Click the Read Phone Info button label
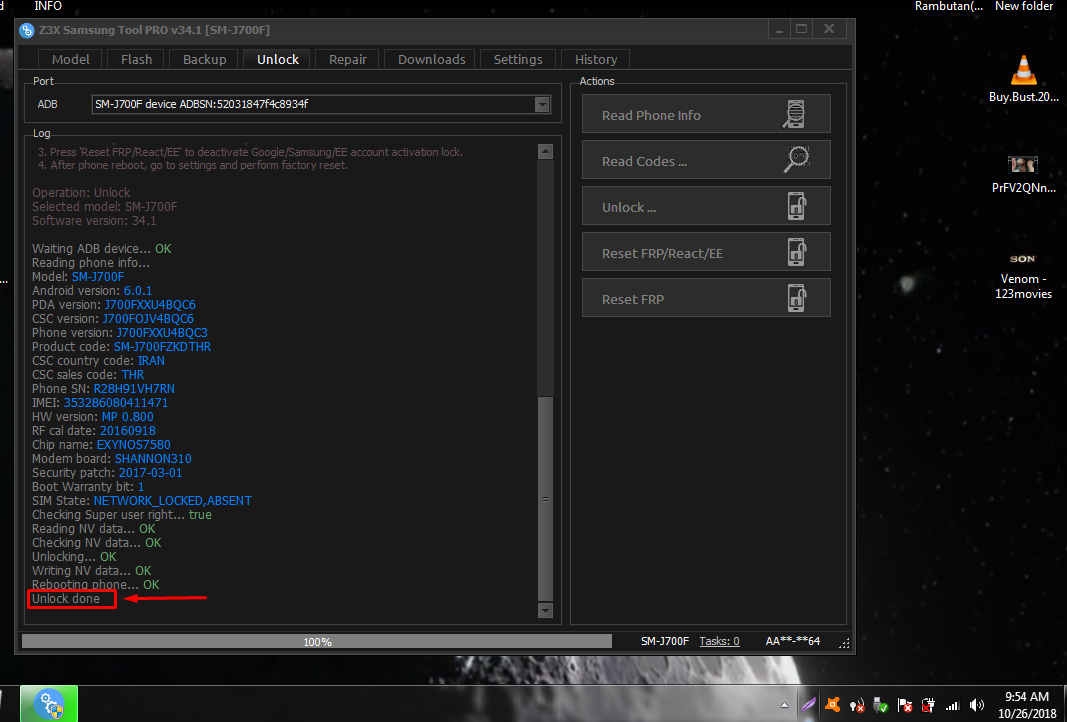 click(651, 115)
